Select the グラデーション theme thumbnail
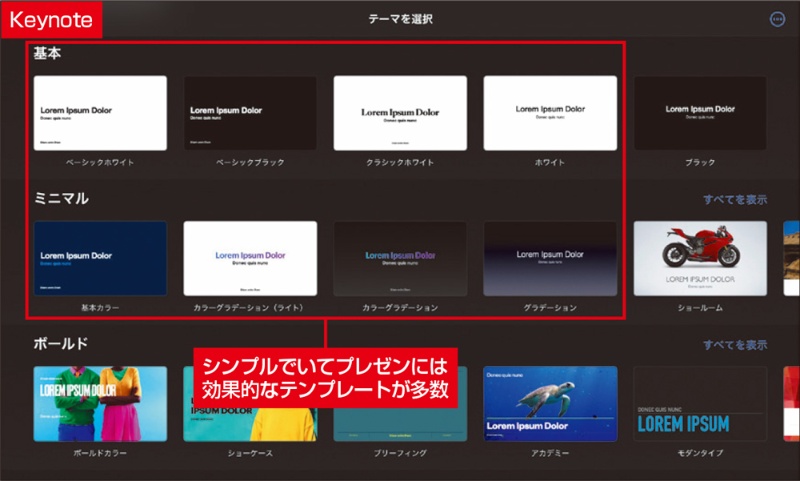800x481 pixels. (550, 259)
